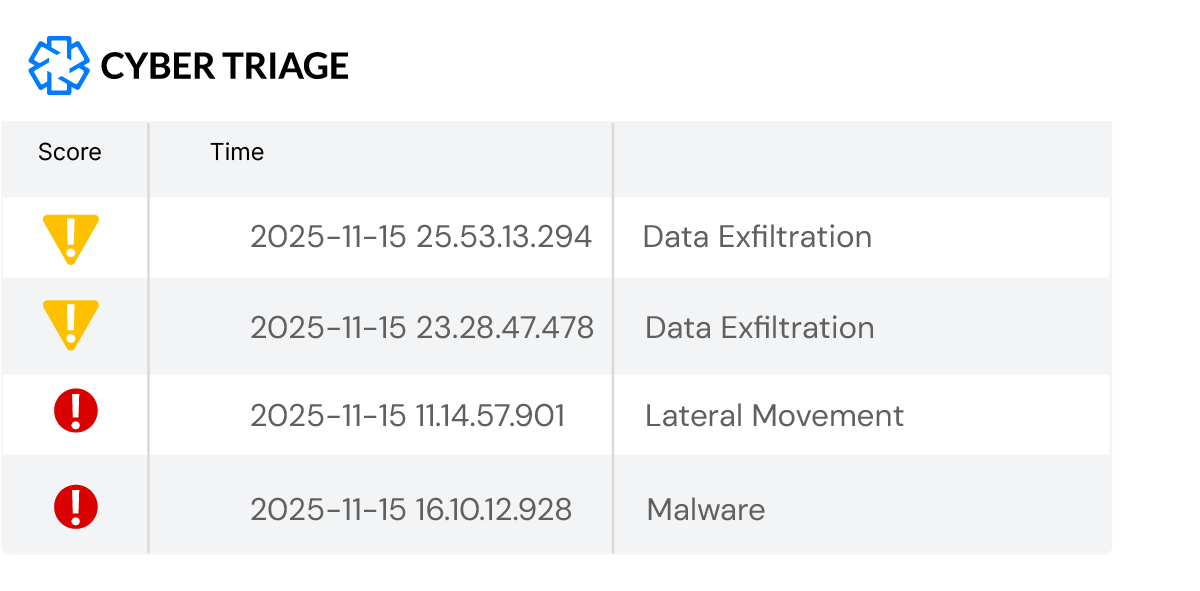The image size is (1200, 591).
Task: Click the Cyber Triage star logo icon
Action: pyautogui.click(x=60, y=66)
